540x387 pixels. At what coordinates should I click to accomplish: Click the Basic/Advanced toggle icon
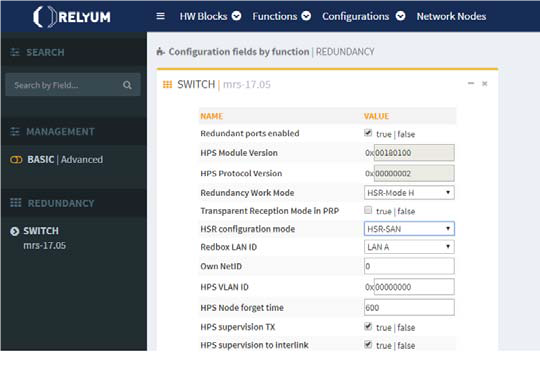[16, 160]
